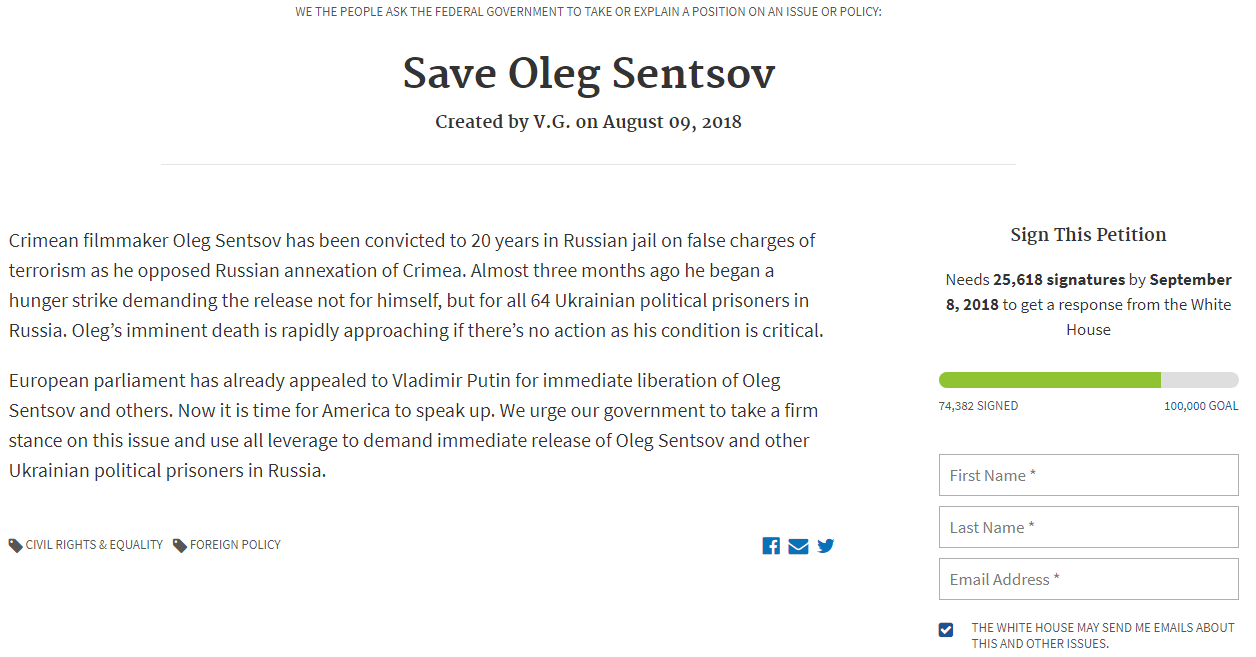Click the 100,000 Goal label
This screenshot has width=1256, height=657.
coord(1200,406)
